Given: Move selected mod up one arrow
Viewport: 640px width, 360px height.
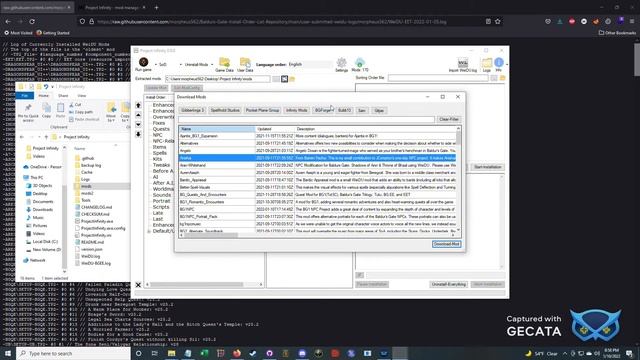Looking at the screenshot, I should click(138, 115).
